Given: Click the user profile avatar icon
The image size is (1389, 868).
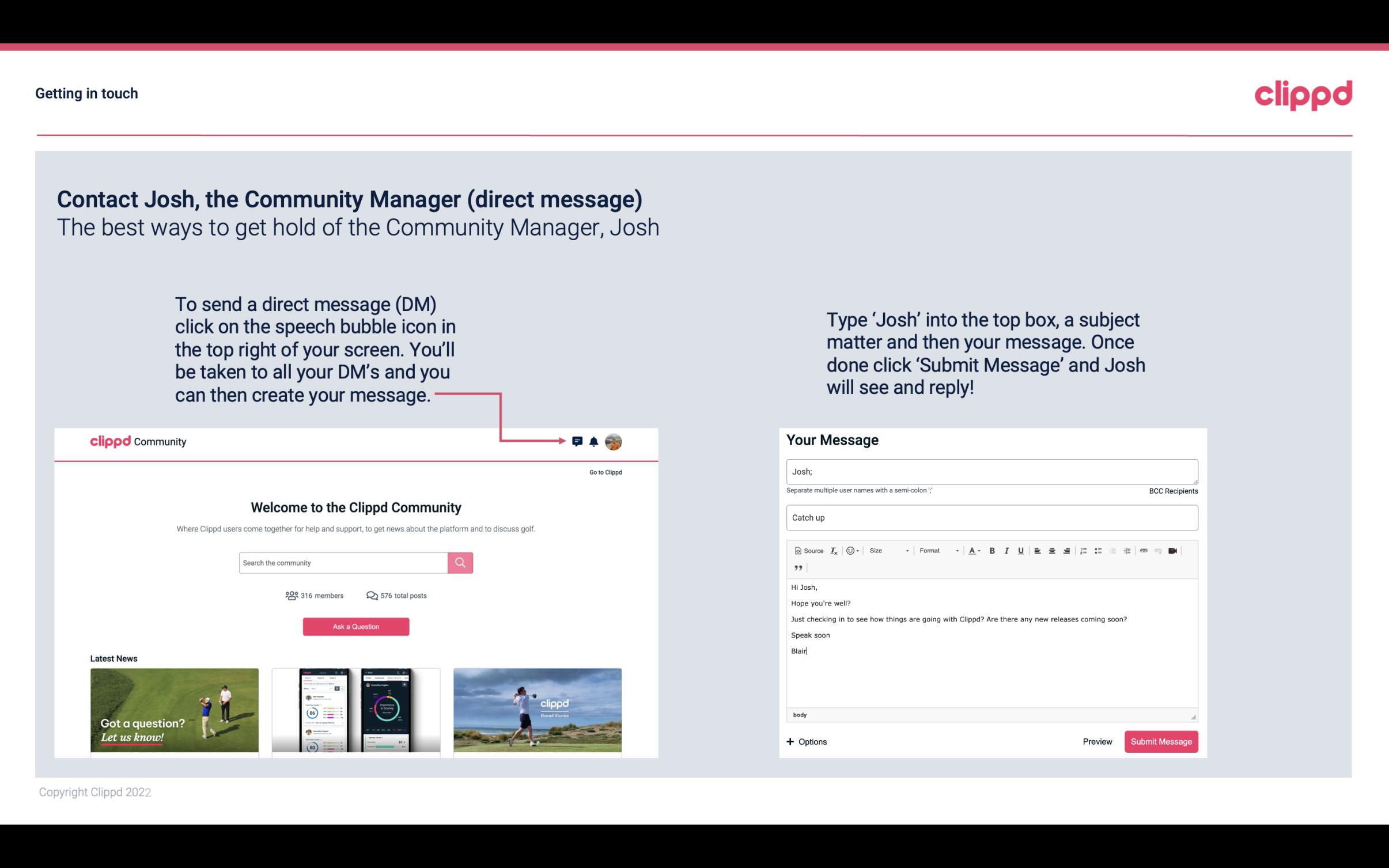Looking at the screenshot, I should (x=613, y=441).
